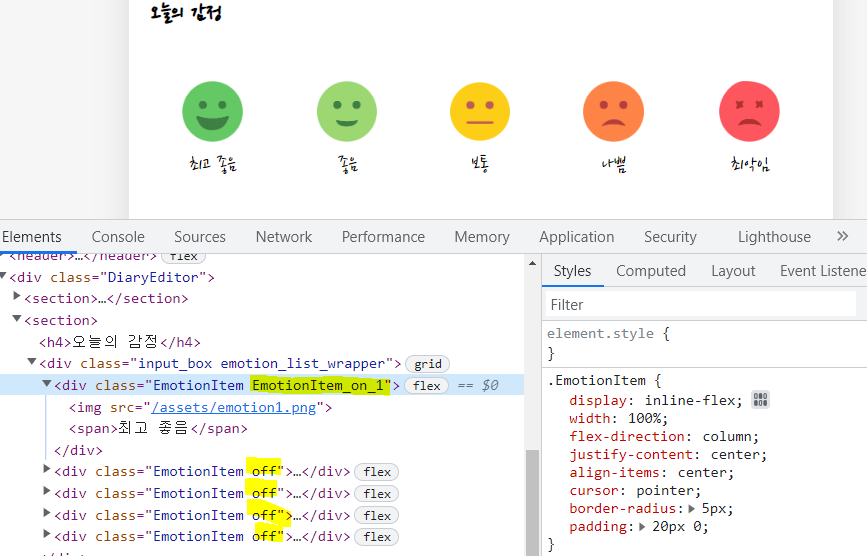
Task: Select the span 최고 좋음 node
Action: pos(158,428)
